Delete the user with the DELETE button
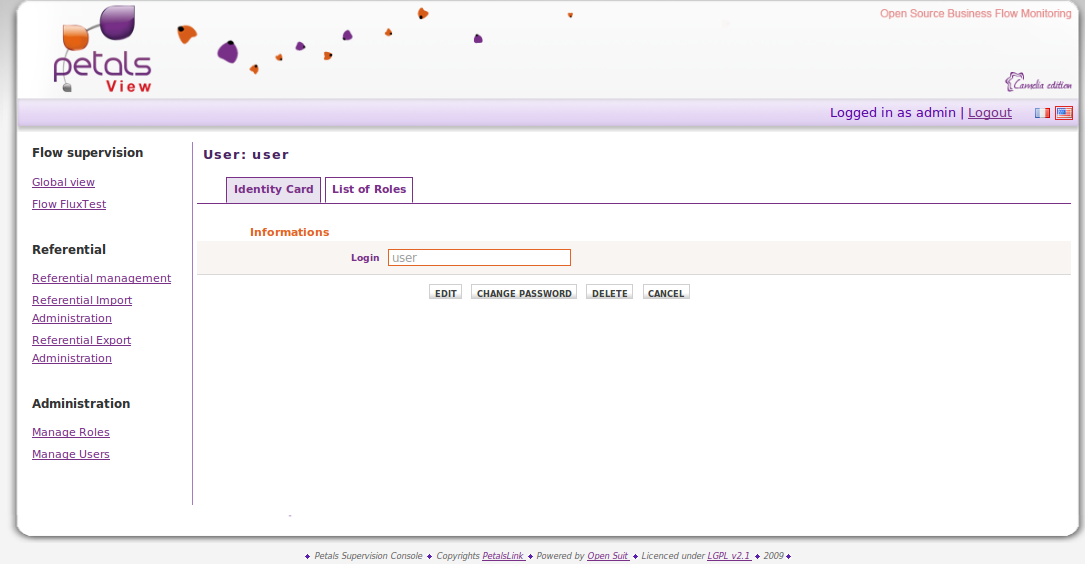1085x564 pixels. tap(609, 293)
